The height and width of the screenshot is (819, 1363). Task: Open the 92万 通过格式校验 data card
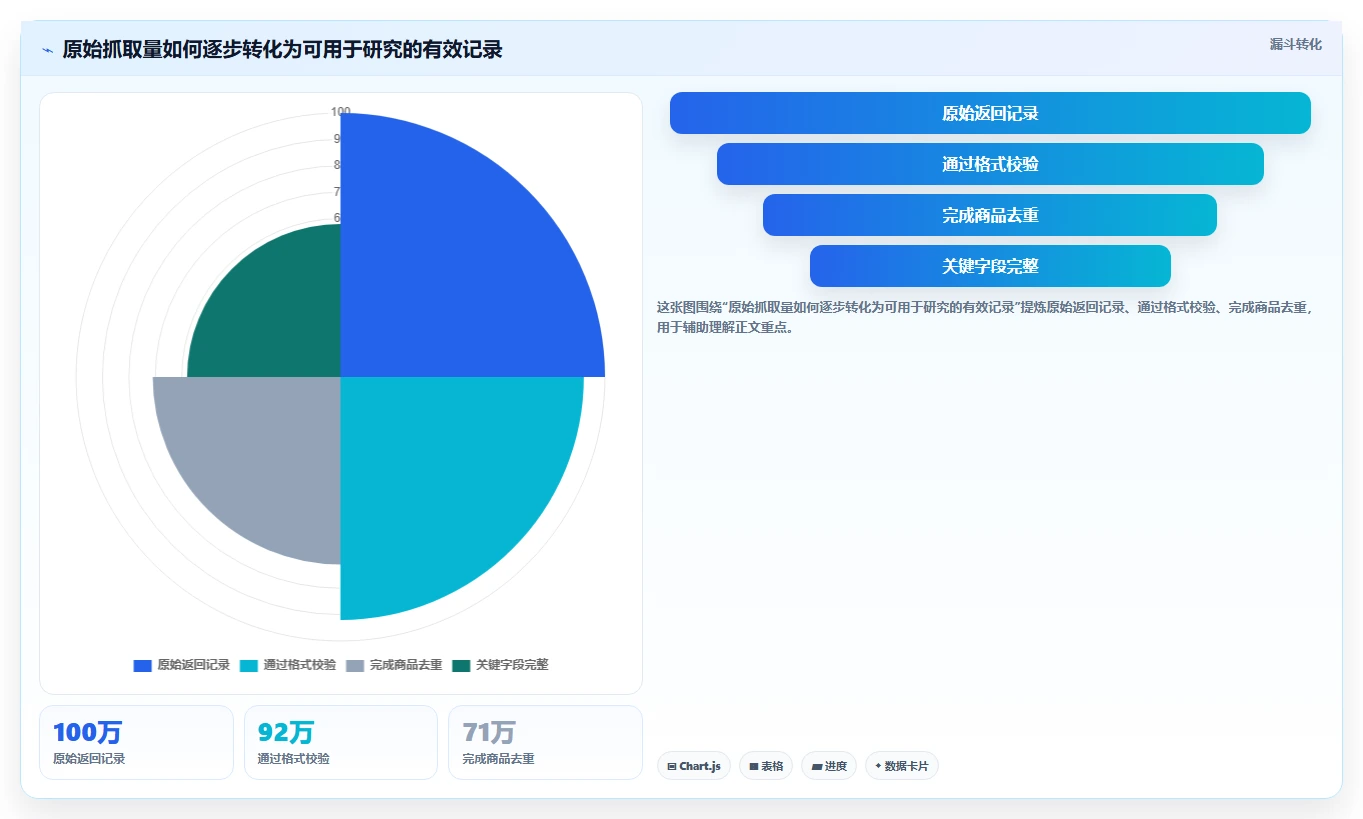click(341, 742)
